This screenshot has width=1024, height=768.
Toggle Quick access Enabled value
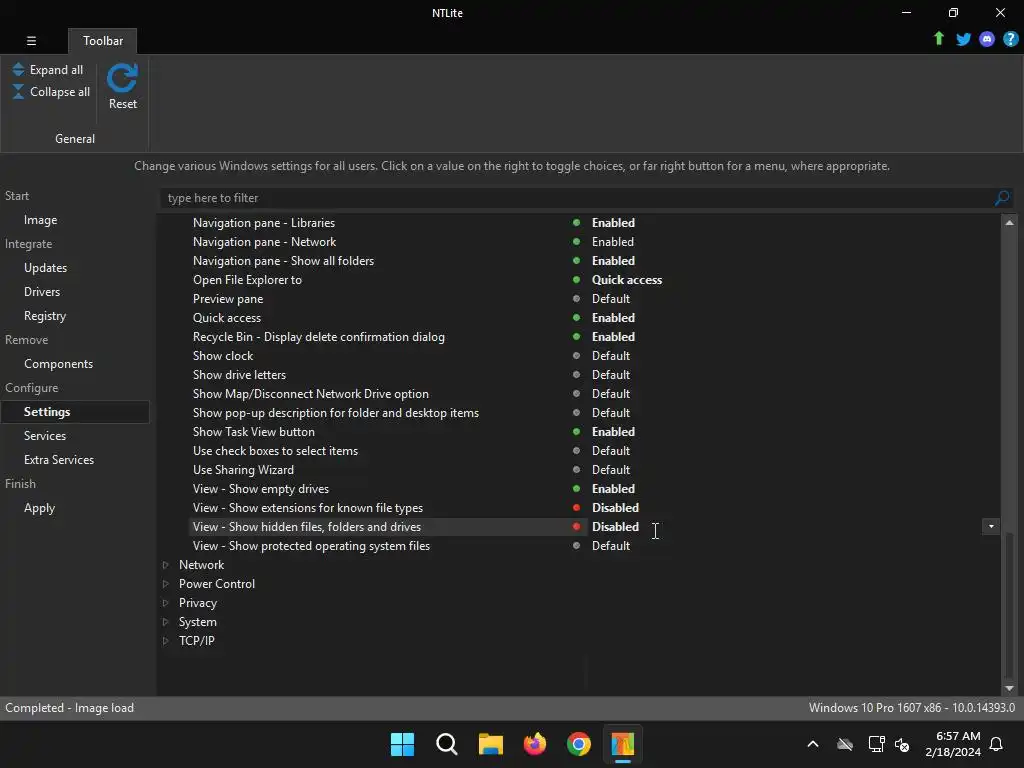pos(613,317)
